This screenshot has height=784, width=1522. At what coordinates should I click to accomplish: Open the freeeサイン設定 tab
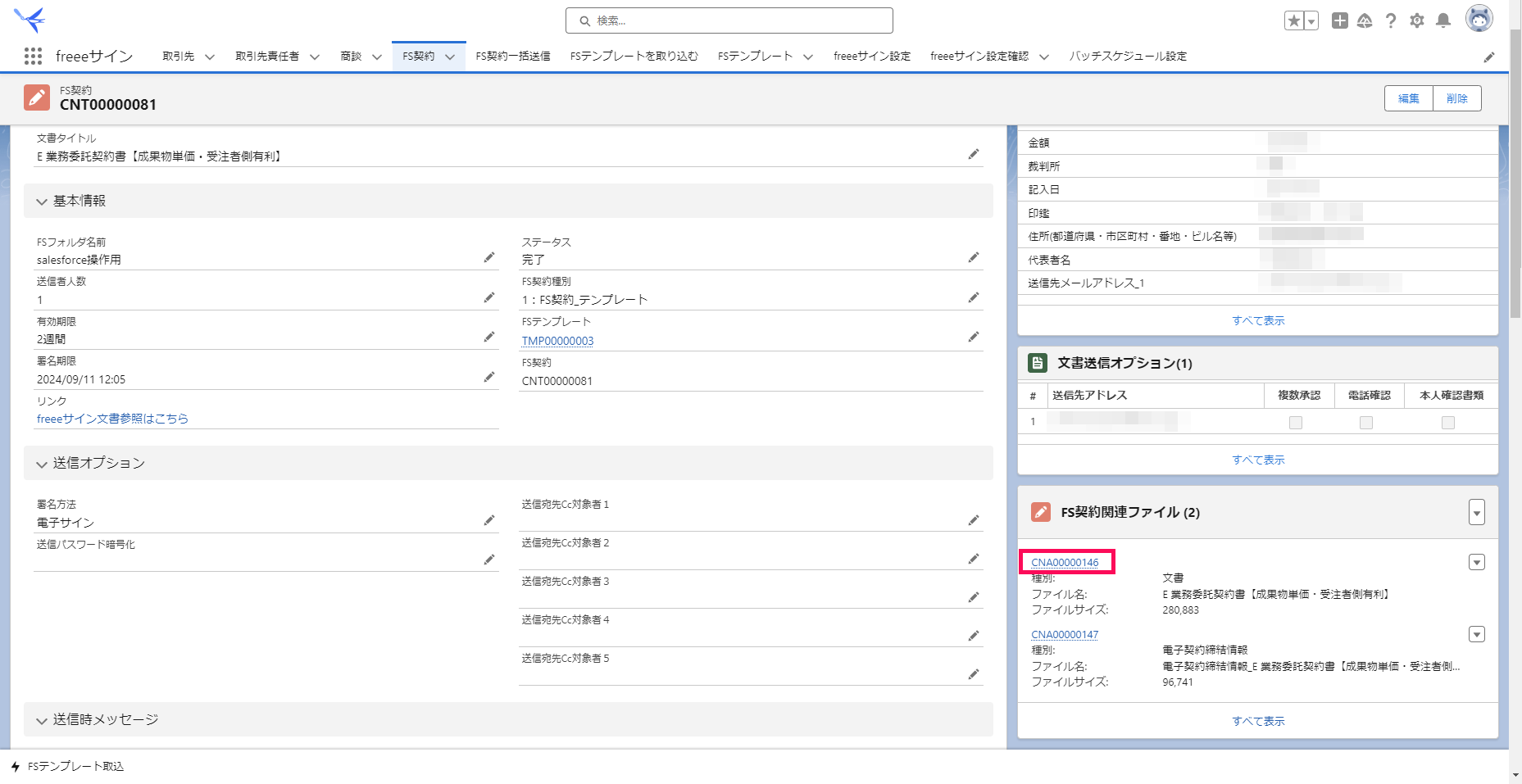click(x=872, y=57)
